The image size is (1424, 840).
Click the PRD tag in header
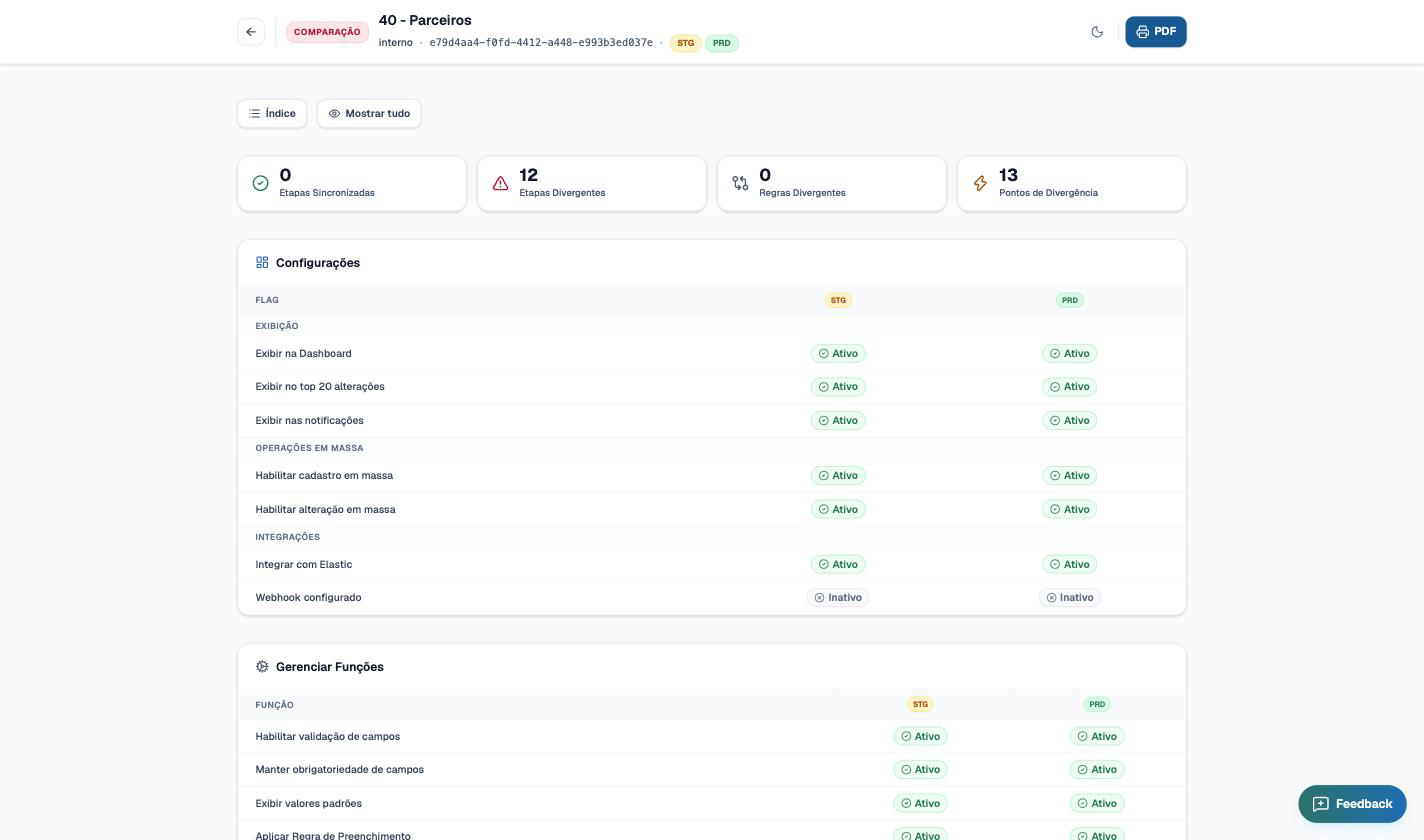point(721,43)
